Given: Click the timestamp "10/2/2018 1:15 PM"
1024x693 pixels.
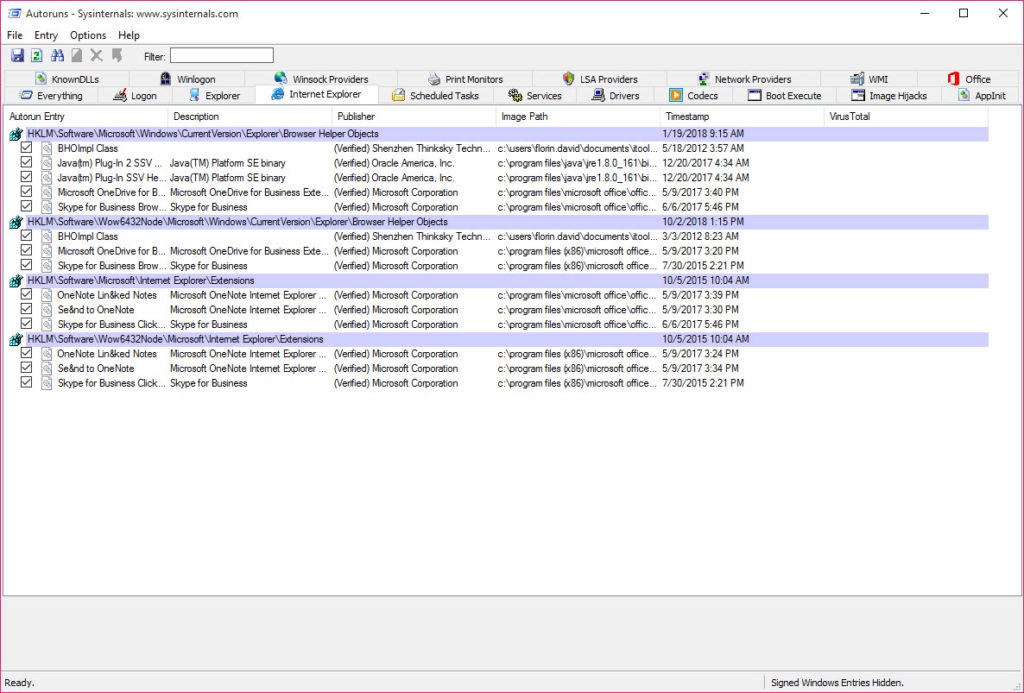Looking at the screenshot, I should [x=703, y=222].
